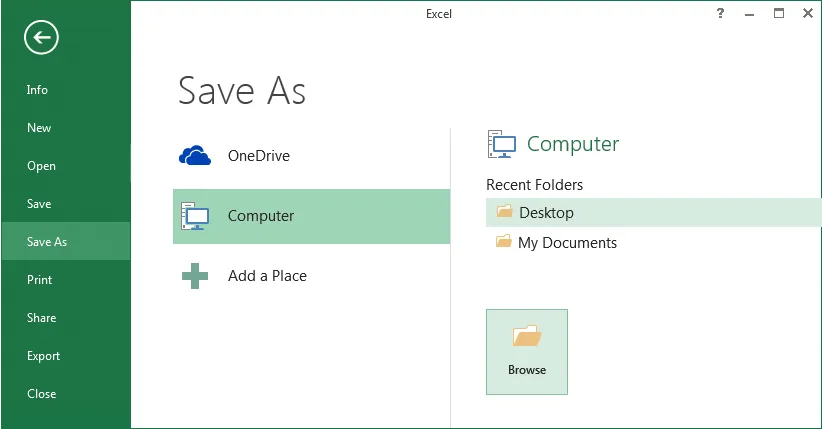Choose Add a Place option
This screenshot has width=822, height=429.
pyautogui.click(x=311, y=276)
